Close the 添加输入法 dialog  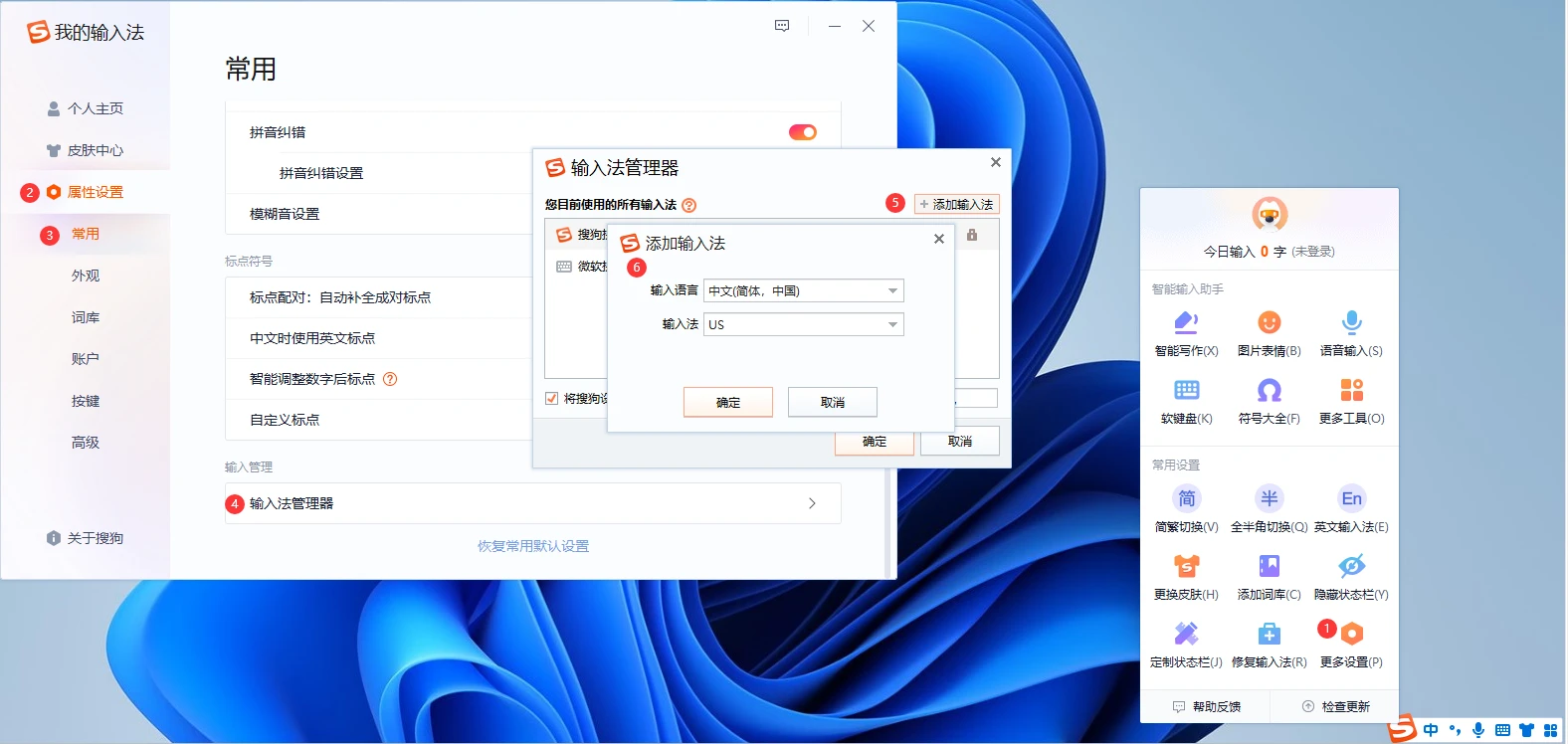(939, 239)
